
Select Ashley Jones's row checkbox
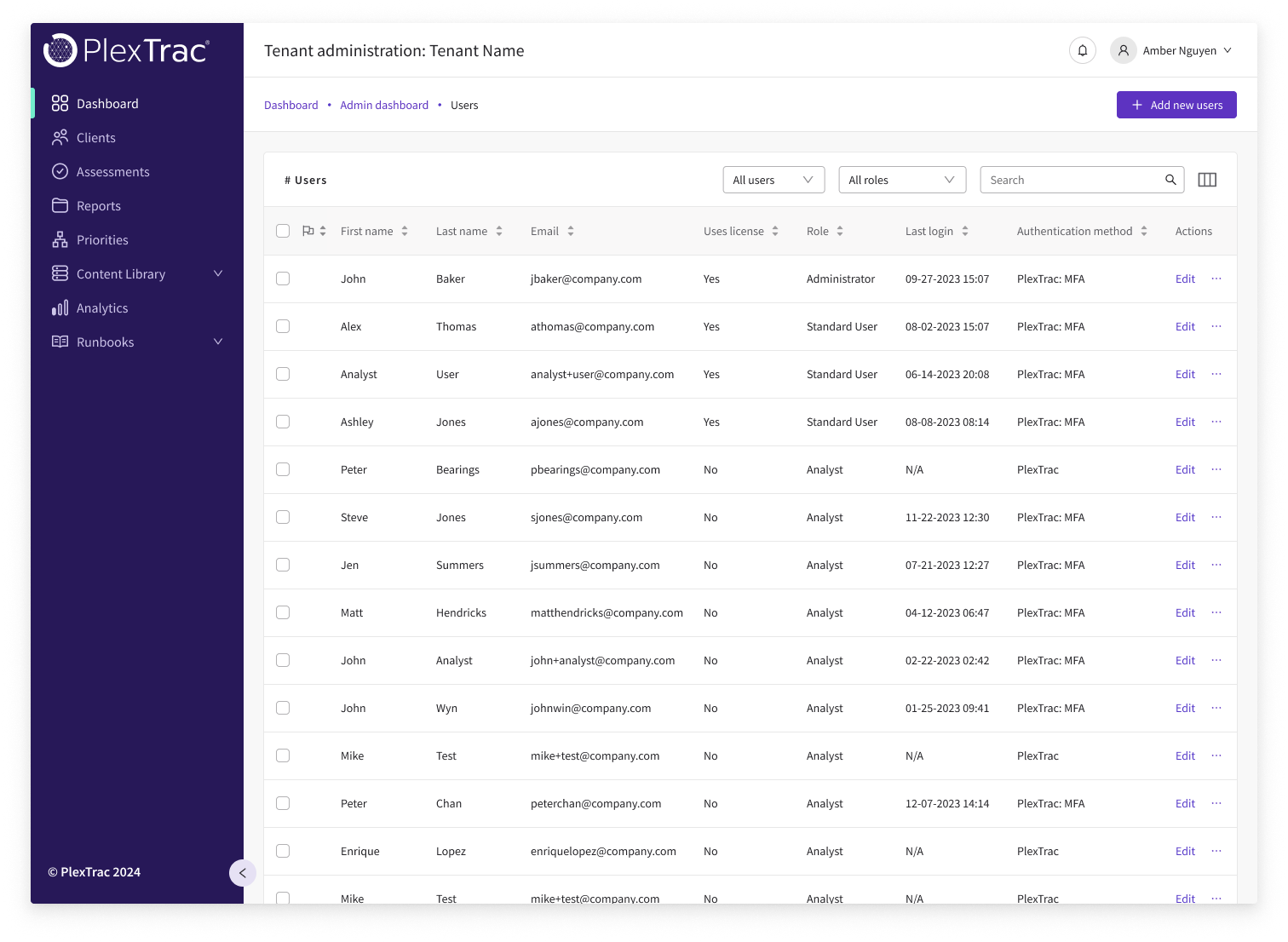click(283, 422)
